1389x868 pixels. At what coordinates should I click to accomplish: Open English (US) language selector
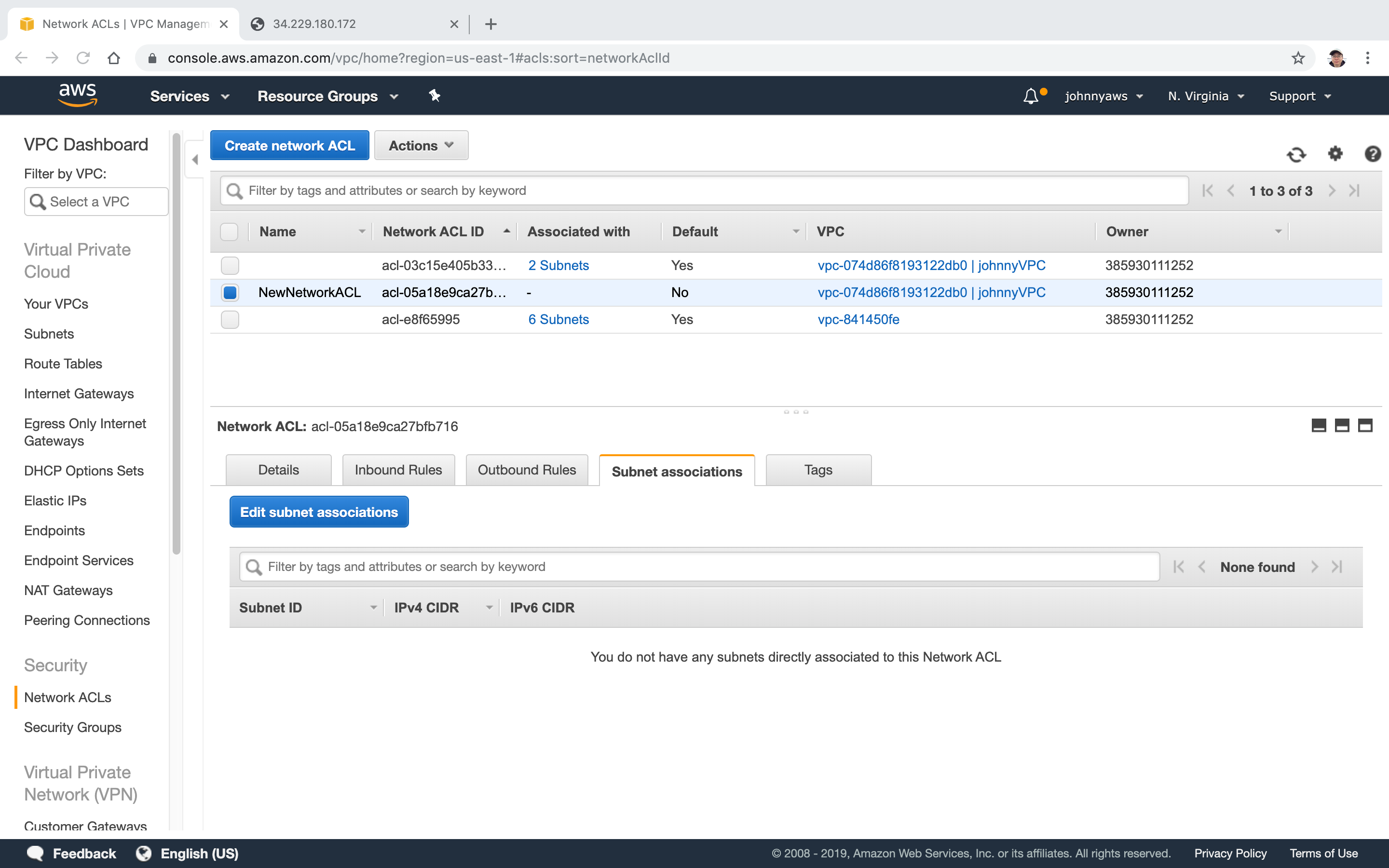tap(188, 854)
